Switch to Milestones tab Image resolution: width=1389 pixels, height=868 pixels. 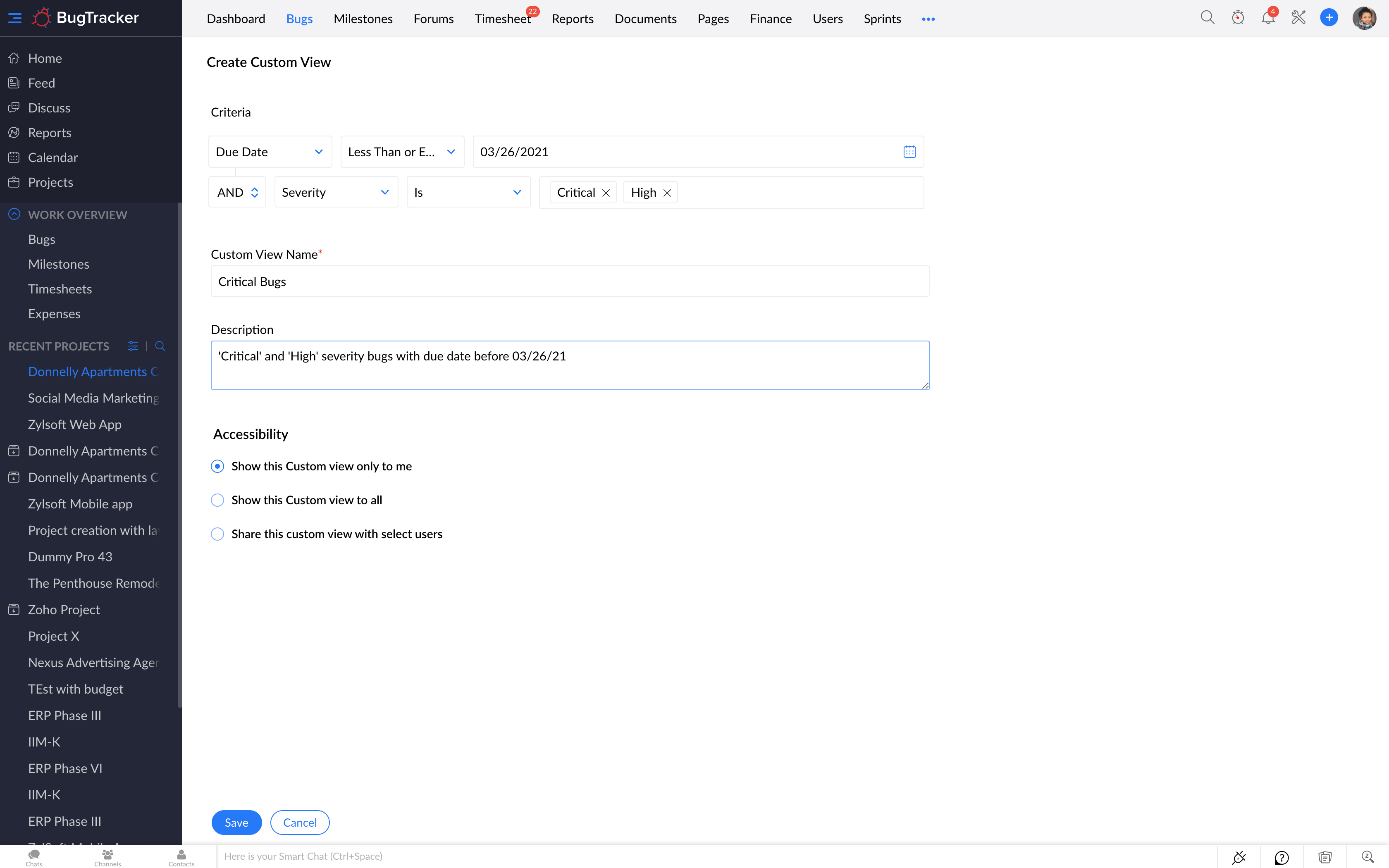363,19
